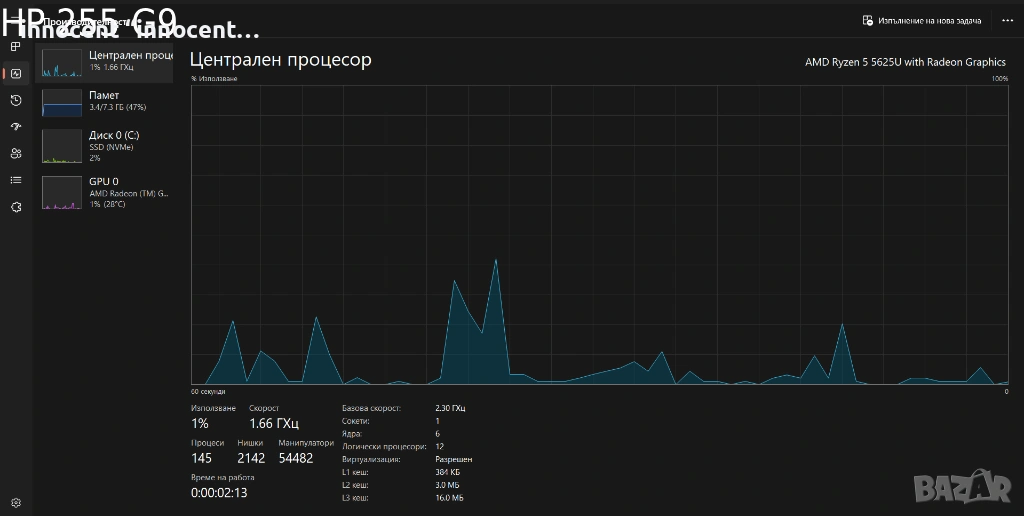1024x516 pixels.
Task: Open the Services puzzle-piece icon
Action: coord(16,207)
